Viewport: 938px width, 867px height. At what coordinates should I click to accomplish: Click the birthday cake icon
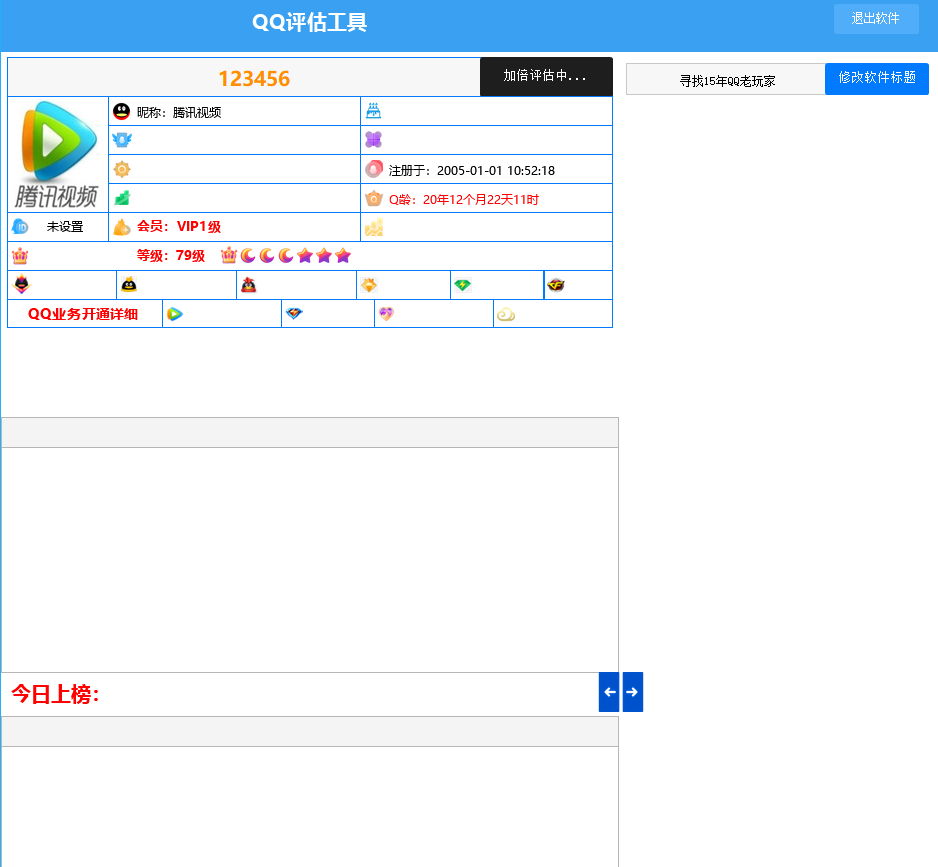click(373, 111)
